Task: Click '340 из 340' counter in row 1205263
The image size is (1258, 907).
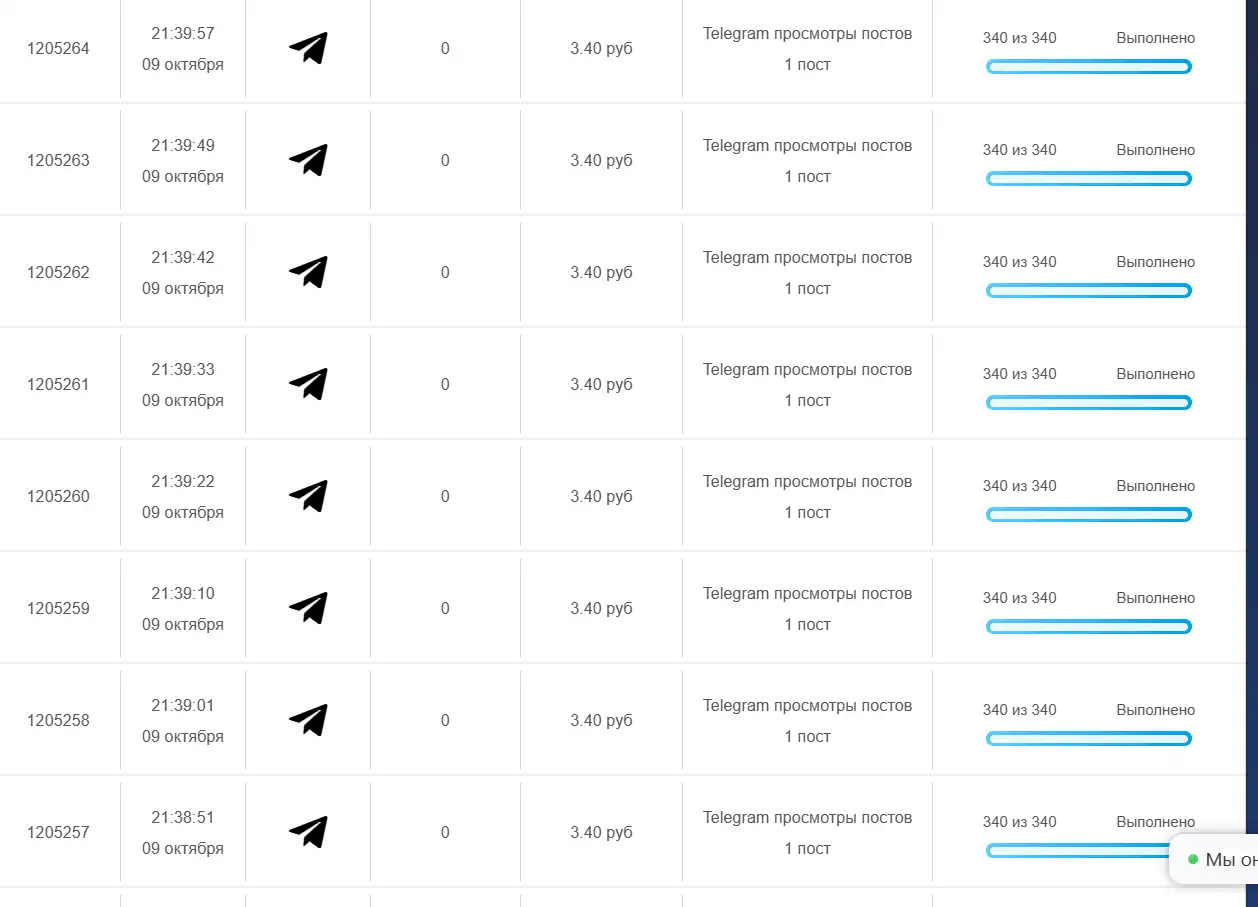Action: pyautogui.click(x=1019, y=150)
